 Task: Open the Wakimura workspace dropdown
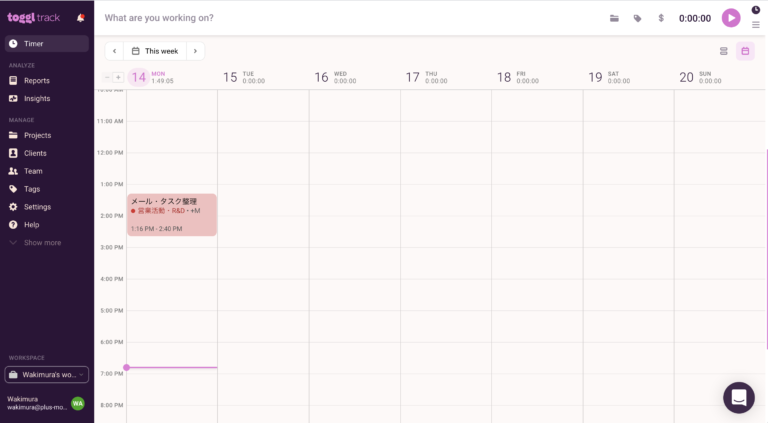(47, 375)
